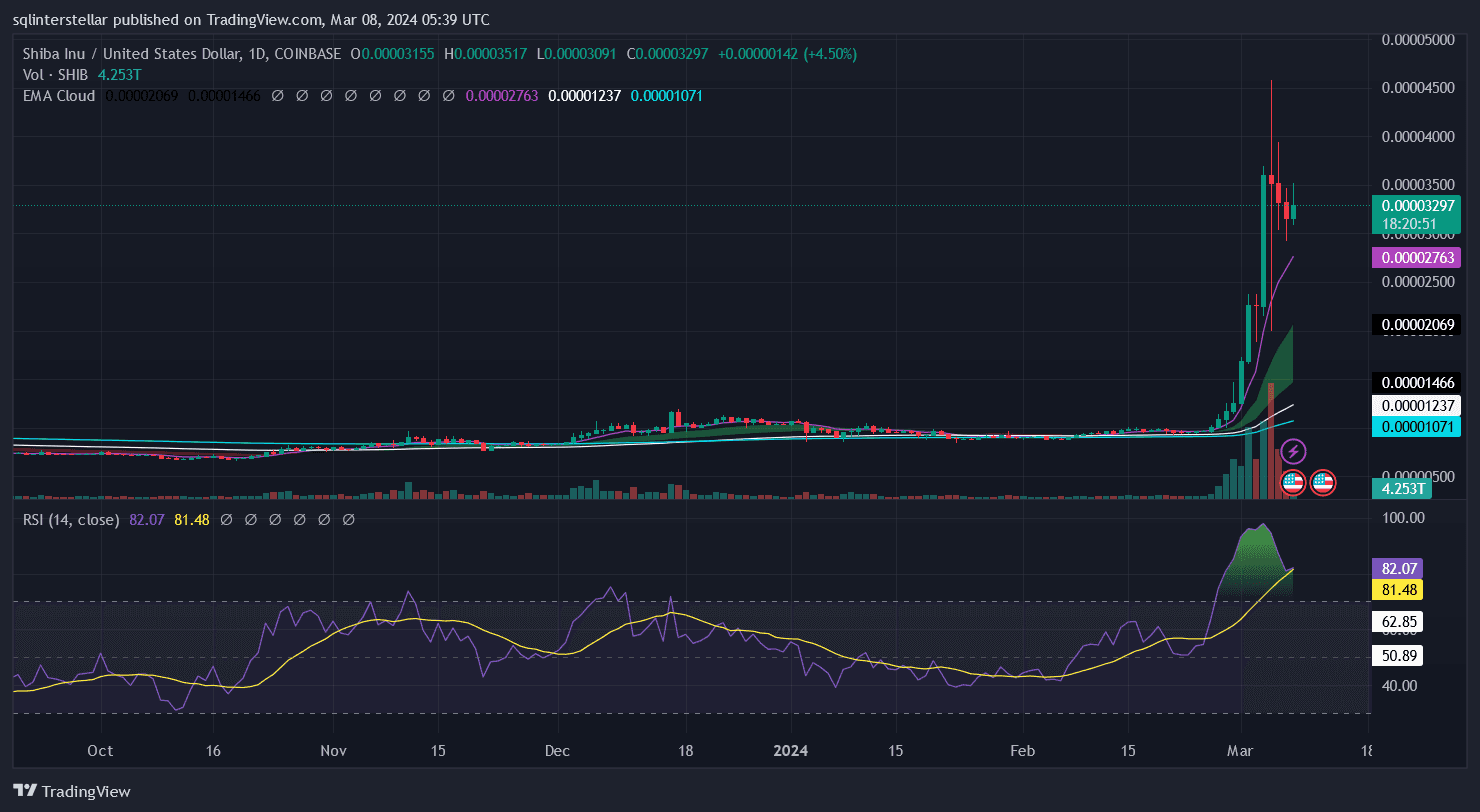Open the purple lightning bolt event marker
1480x812 pixels.
coord(1293,451)
